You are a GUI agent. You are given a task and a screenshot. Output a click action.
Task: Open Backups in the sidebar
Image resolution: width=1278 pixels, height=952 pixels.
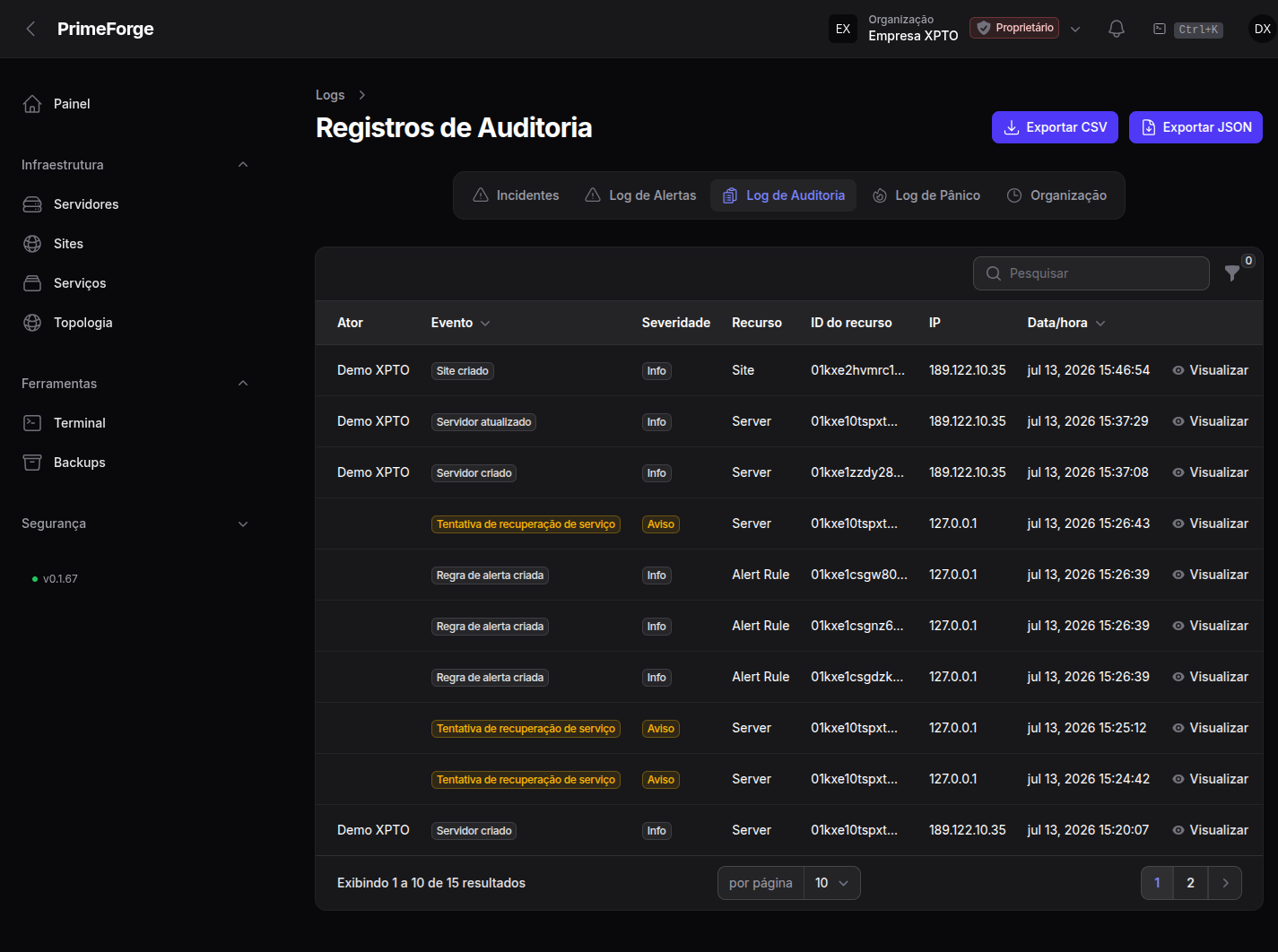pyautogui.click(x=135, y=463)
